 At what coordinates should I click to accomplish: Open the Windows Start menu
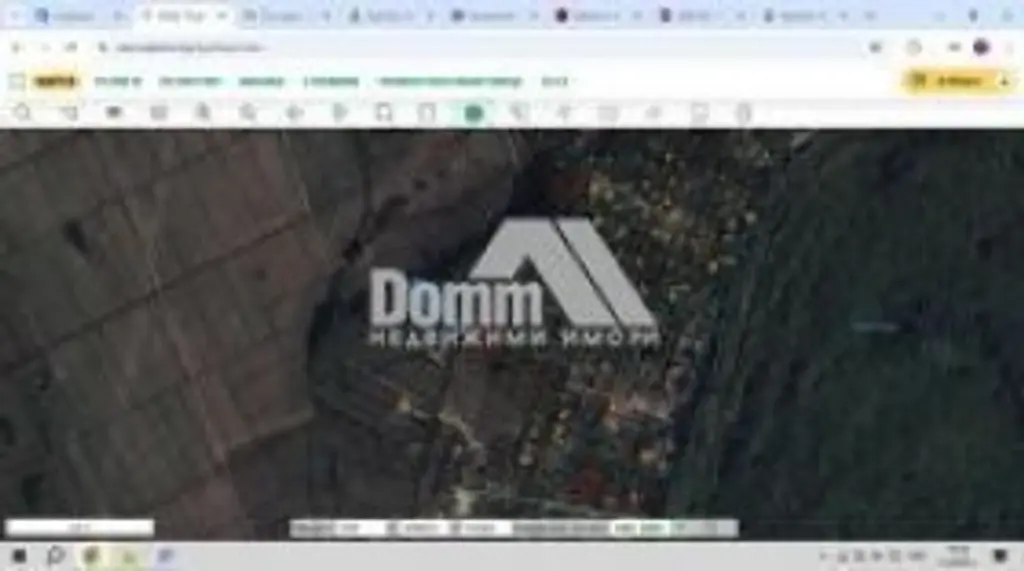pos(18,556)
